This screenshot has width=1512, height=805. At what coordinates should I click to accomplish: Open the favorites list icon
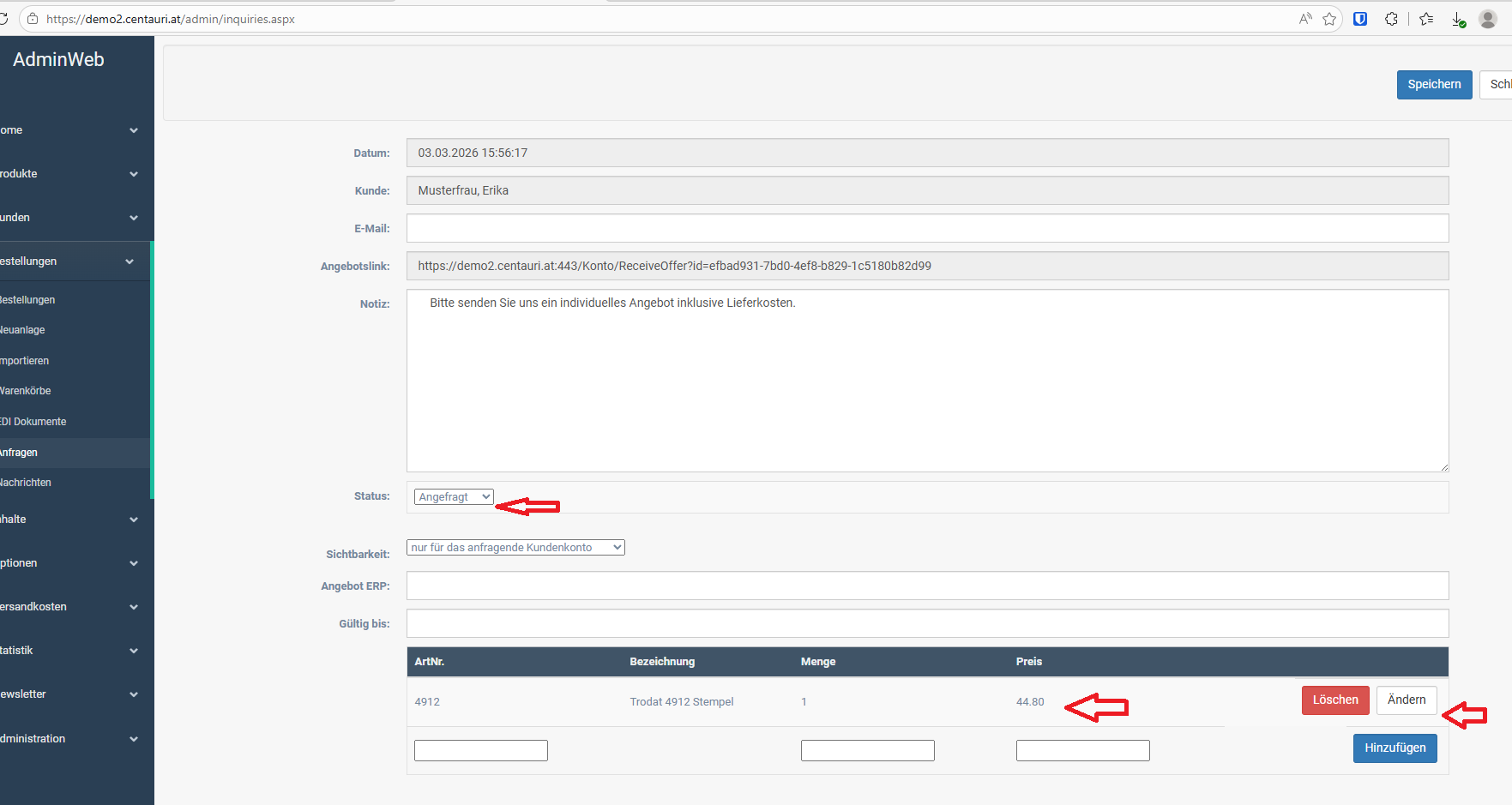(1426, 19)
